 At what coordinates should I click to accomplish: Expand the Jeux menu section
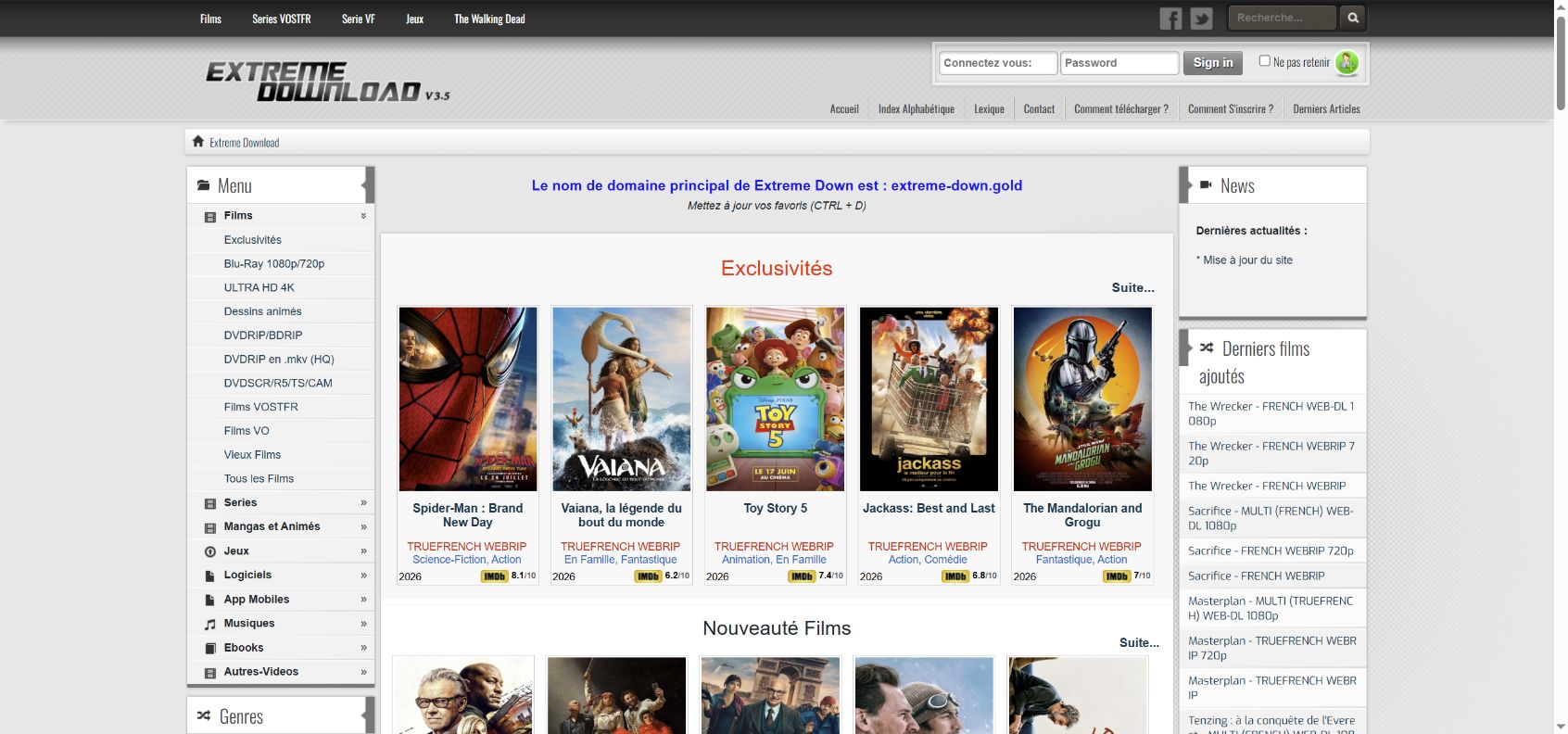pyautogui.click(x=363, y=550)
